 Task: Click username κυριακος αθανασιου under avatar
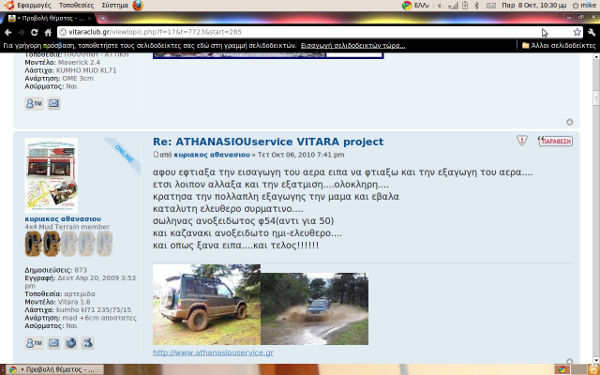pyautogui.click(x=63, y=219)
